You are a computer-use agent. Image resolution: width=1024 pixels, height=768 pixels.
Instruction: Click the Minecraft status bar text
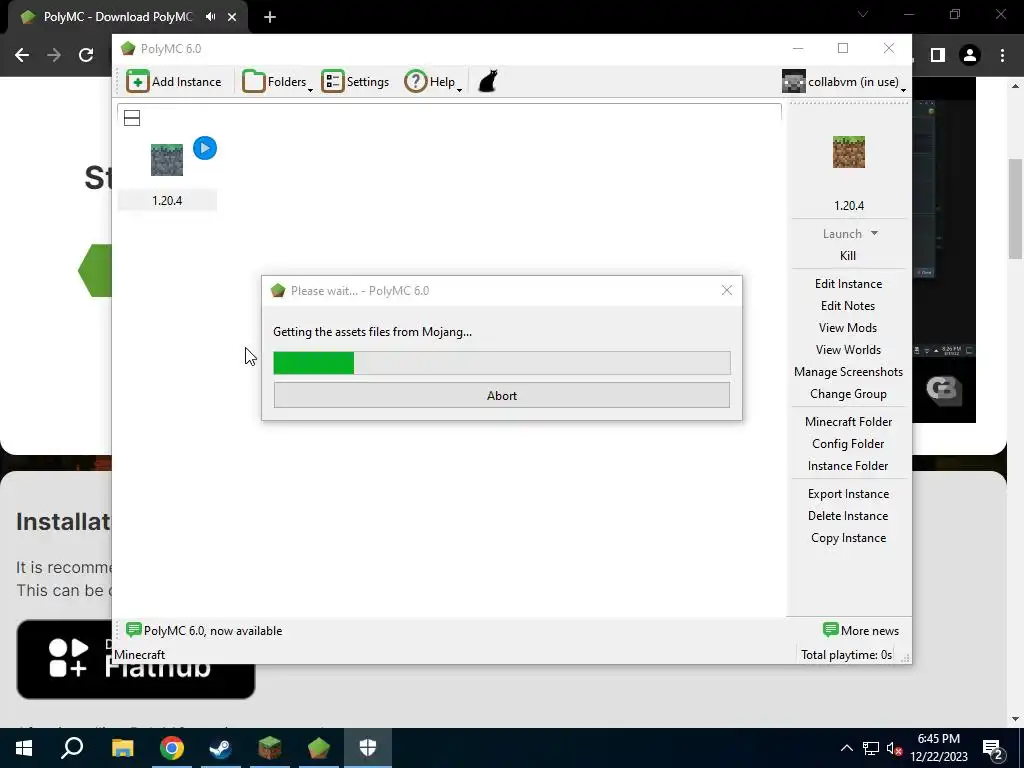(x=140, y=655)
